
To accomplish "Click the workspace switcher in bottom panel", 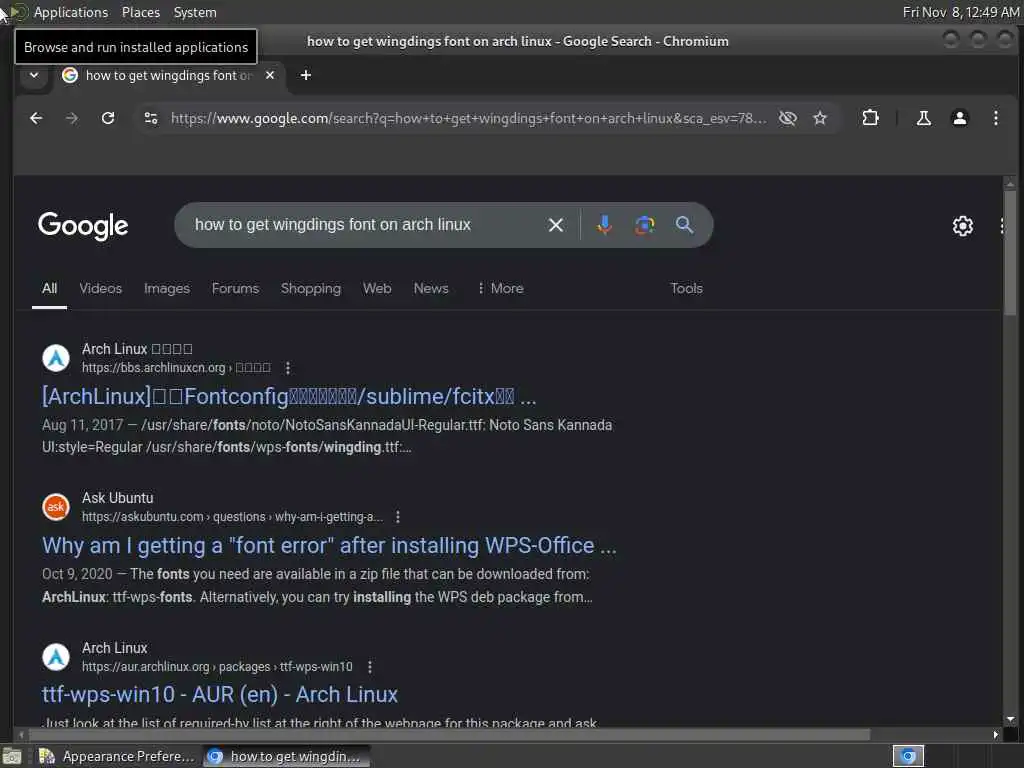I will [908, 756].
